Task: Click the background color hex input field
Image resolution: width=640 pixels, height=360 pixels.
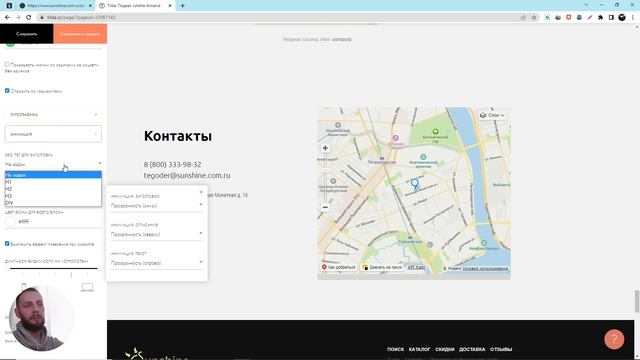Action: click(x=59, y=221)
